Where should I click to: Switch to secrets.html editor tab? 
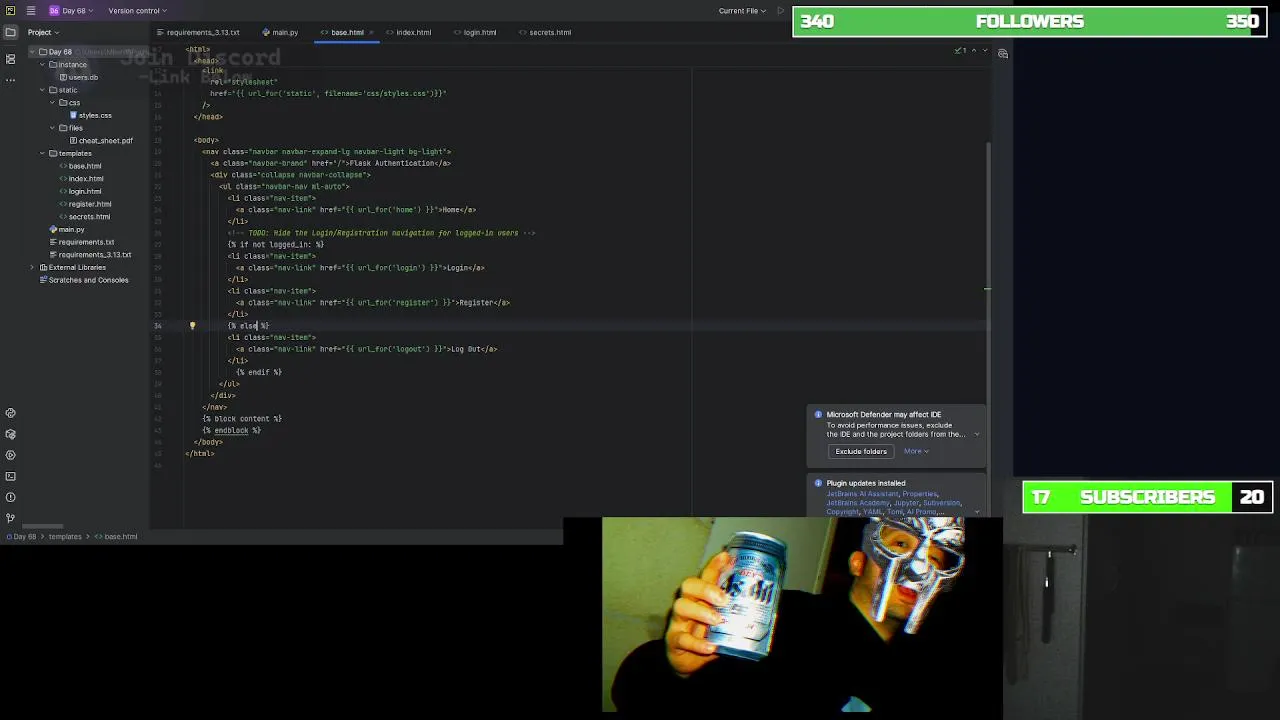544,32
